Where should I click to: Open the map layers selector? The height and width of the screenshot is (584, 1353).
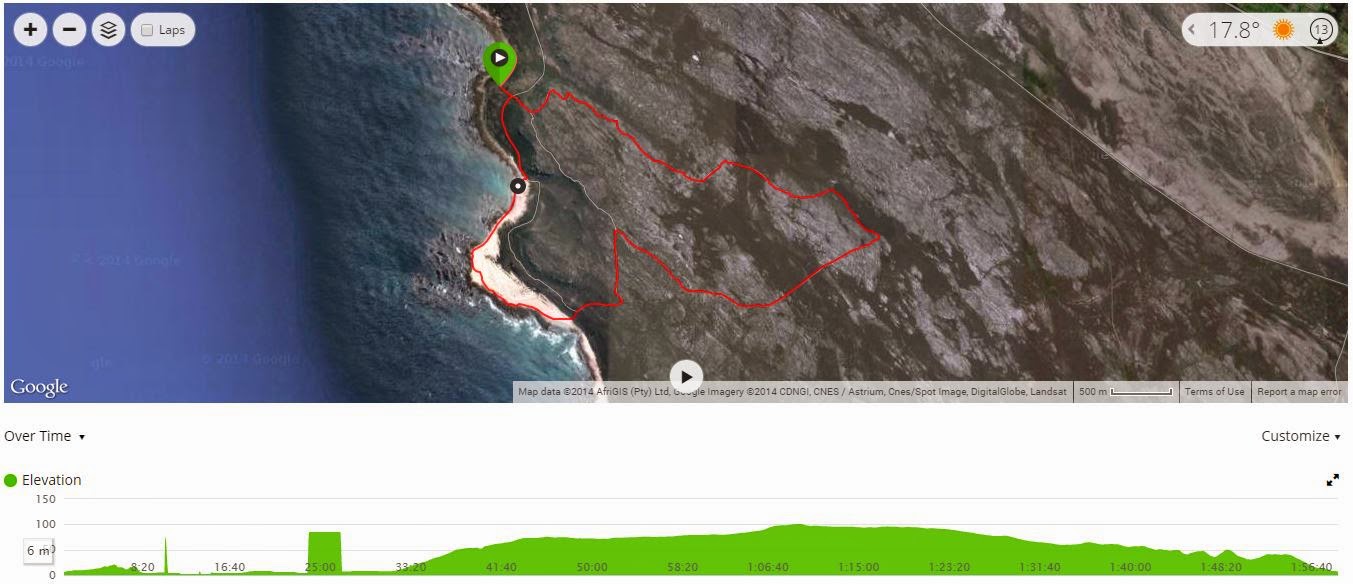pos(108,30)
